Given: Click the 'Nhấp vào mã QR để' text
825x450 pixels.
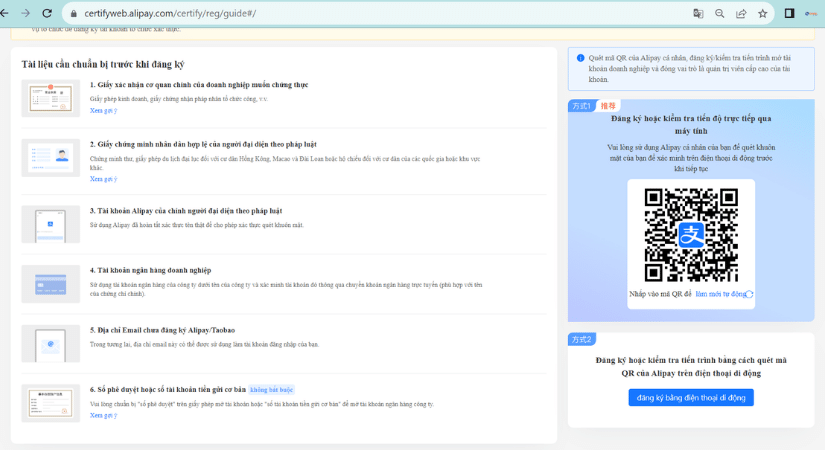Looking at the screenshot, I should pos(660,294).
